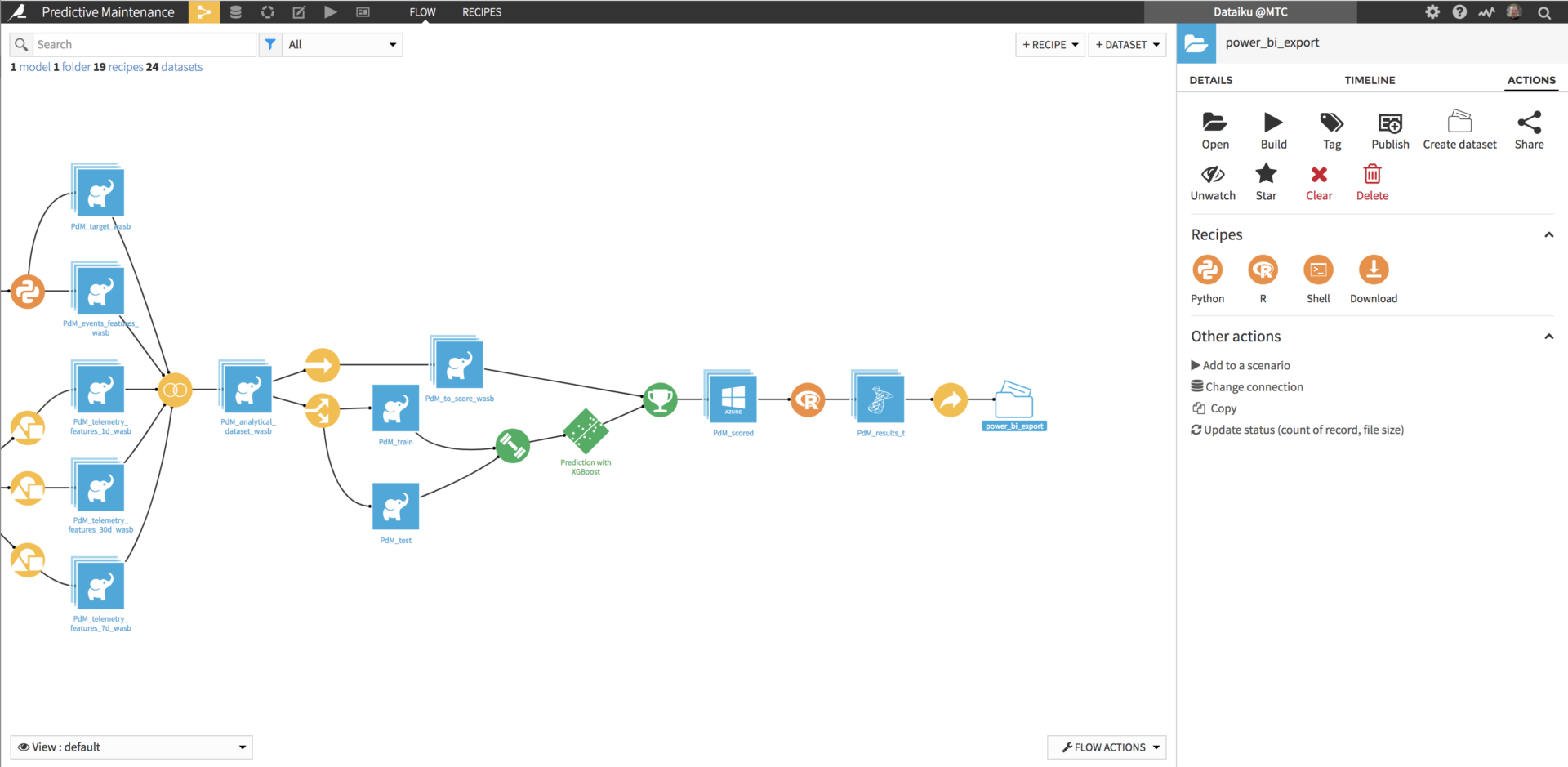Launch Scenarios with the play icon

click(330, 12)
